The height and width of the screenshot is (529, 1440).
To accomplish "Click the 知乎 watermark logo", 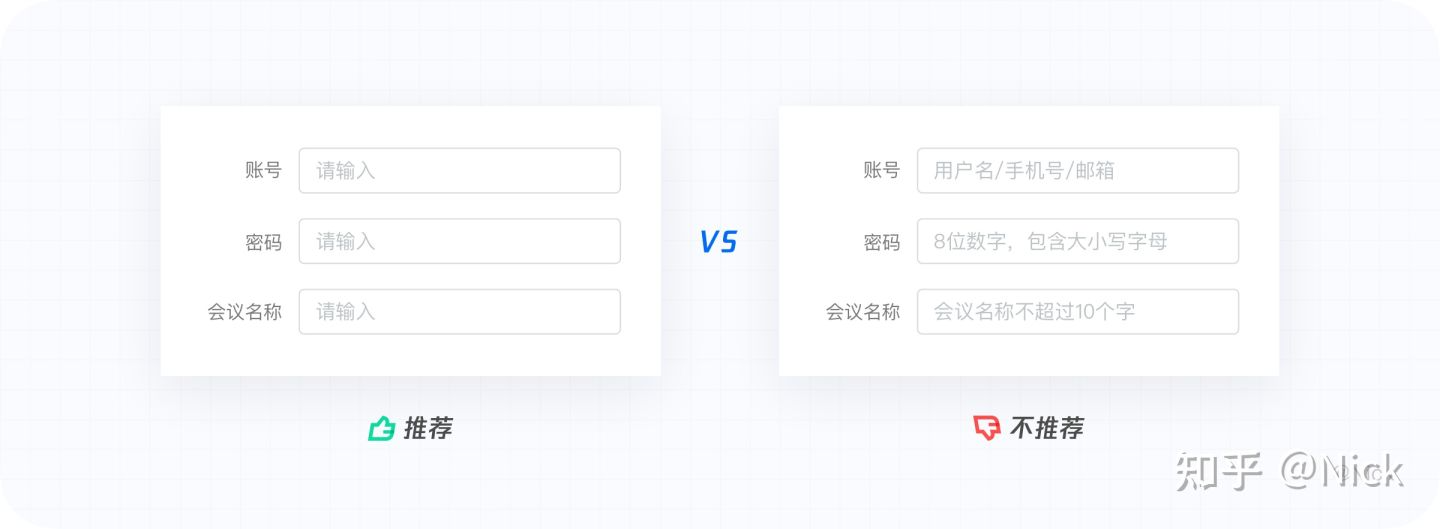I will (1219, 472).
